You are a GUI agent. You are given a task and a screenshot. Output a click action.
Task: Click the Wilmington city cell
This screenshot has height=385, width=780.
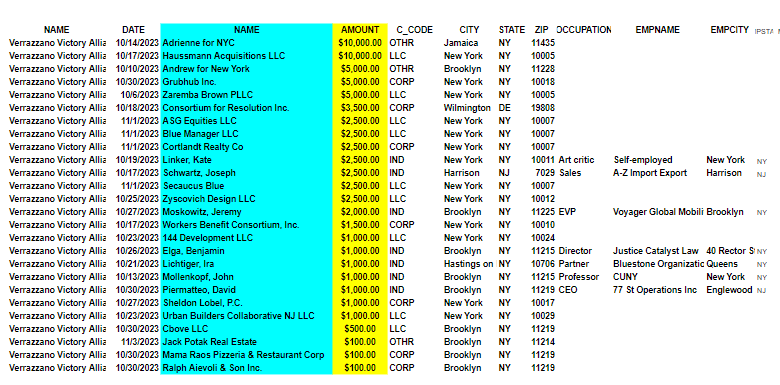tap(467, 107)
